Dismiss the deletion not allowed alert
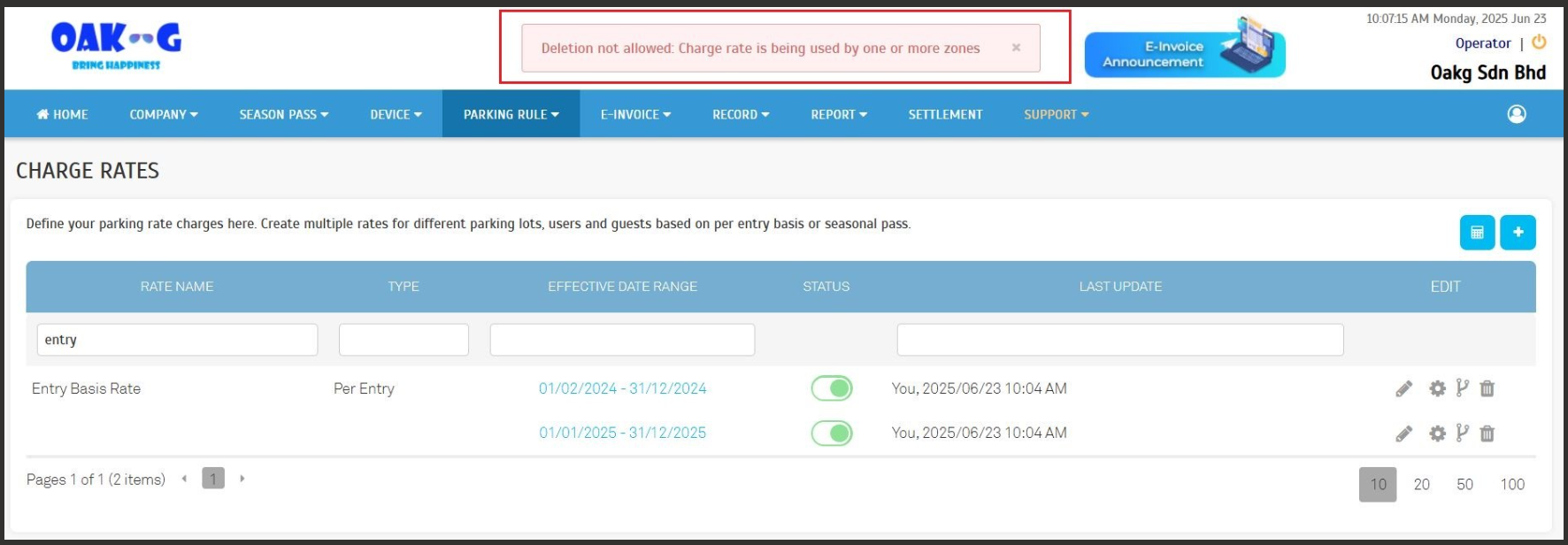The image size is (1568, 545). 1016,48
